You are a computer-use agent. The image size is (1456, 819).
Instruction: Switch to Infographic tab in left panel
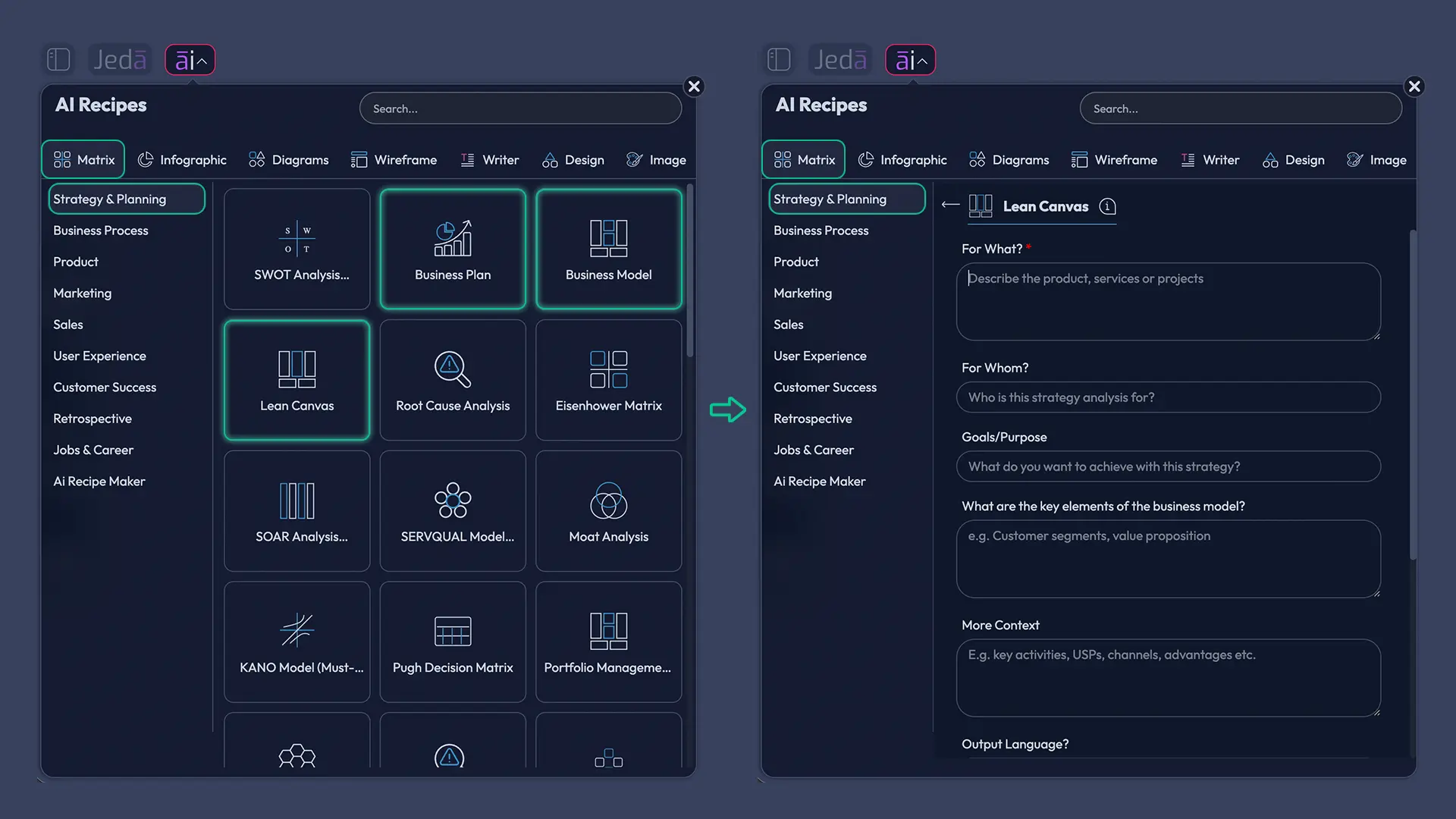[182, 160]
